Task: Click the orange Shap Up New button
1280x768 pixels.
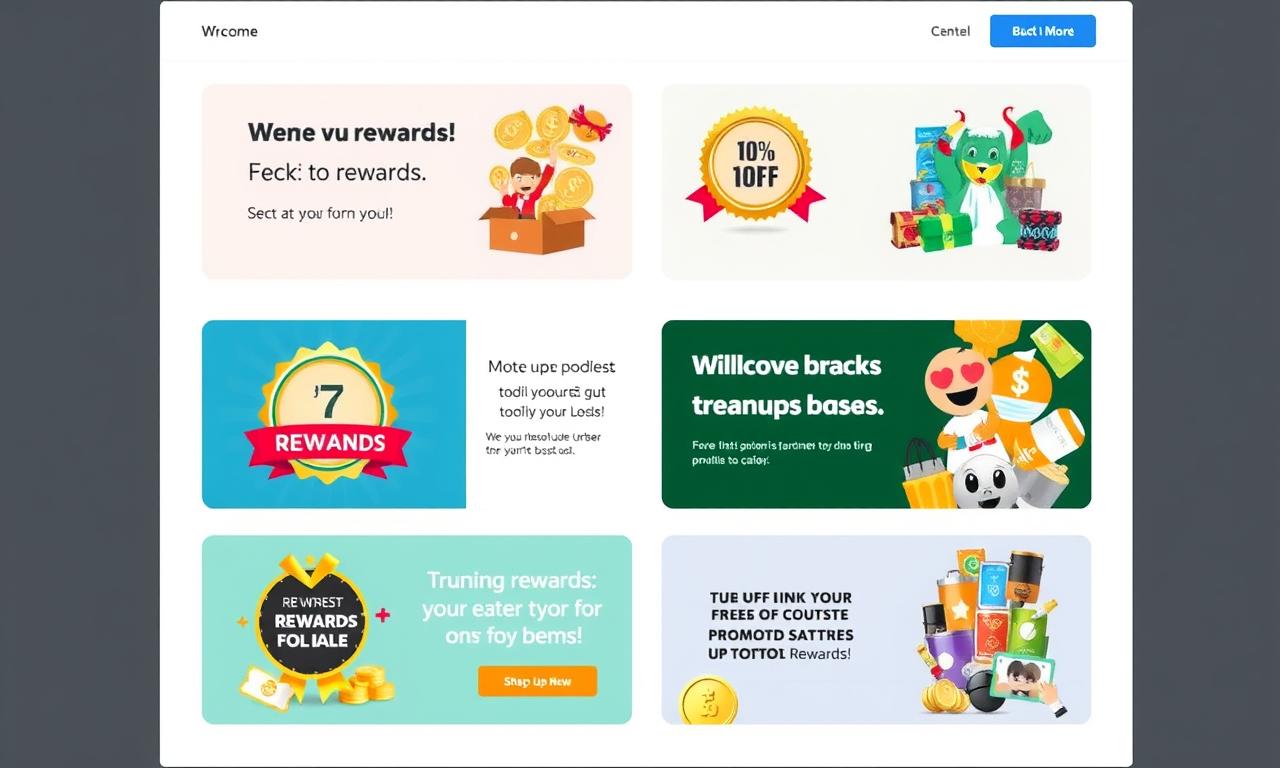Action: point(538,681)
